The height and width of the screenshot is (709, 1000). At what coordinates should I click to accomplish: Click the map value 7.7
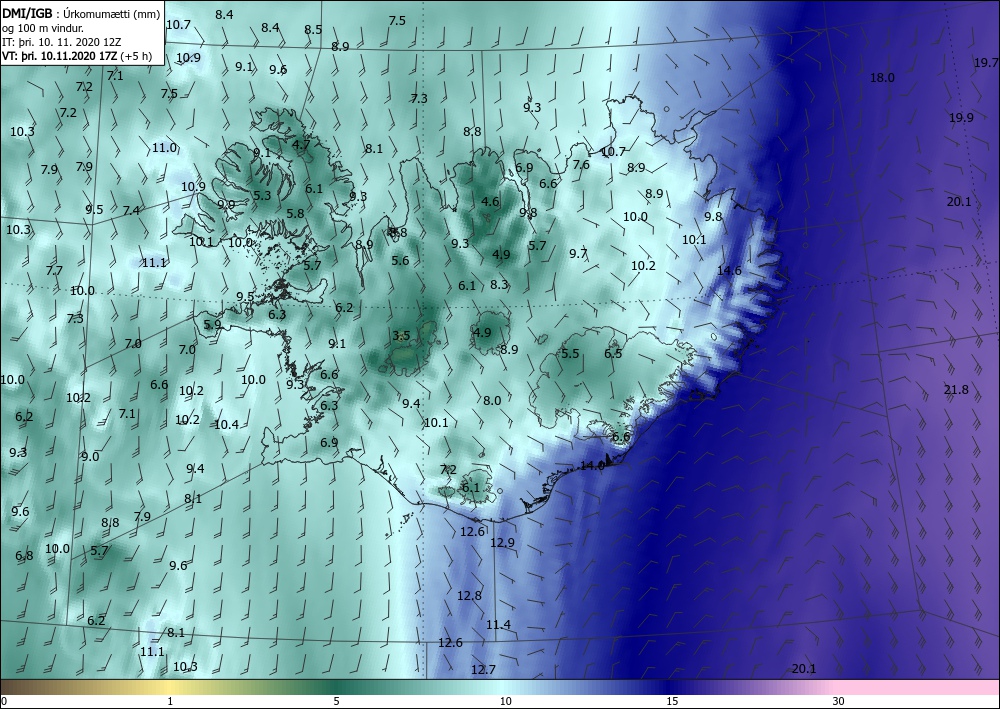coord(54,271)
